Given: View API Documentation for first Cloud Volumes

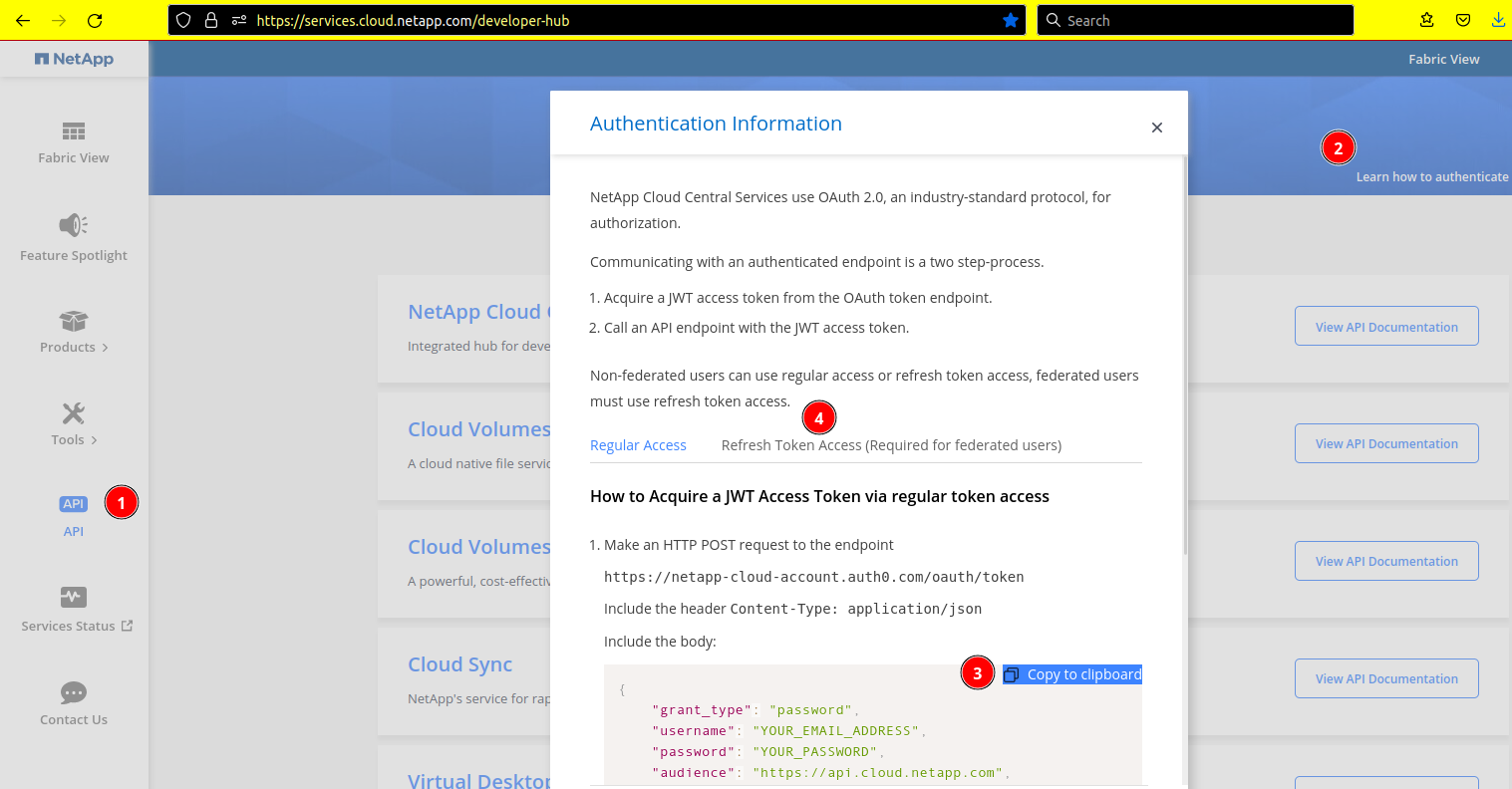Looking at the screenshot, I should click(x=1386, y=443).
